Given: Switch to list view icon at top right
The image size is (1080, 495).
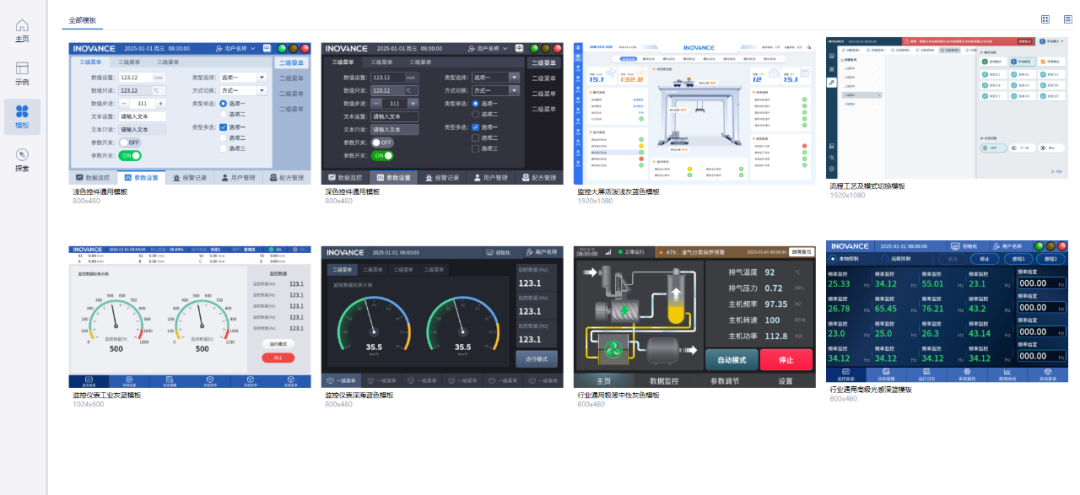Looking at the screenshot, I should click(1068, 19).
